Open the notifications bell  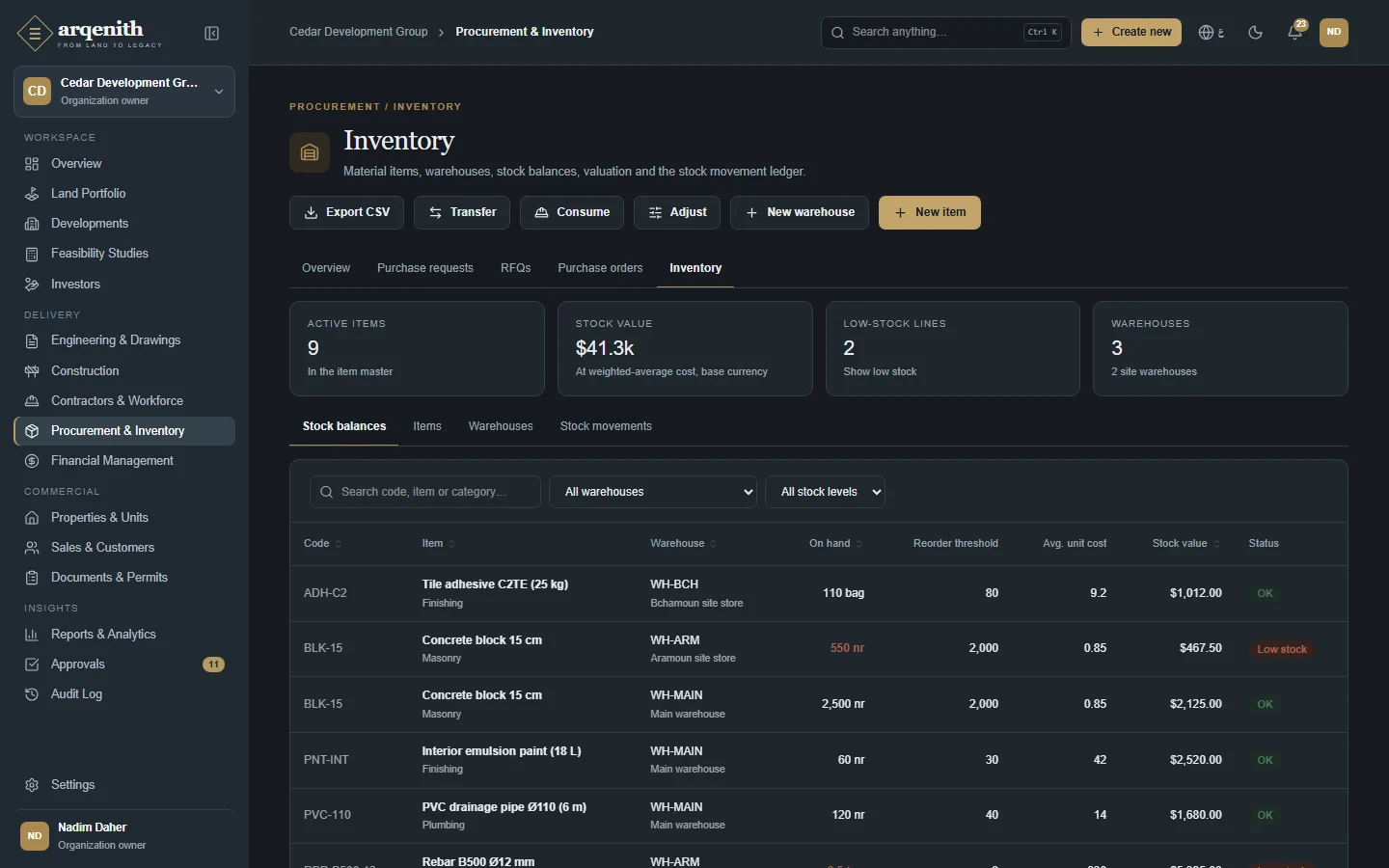(1295, 33)
